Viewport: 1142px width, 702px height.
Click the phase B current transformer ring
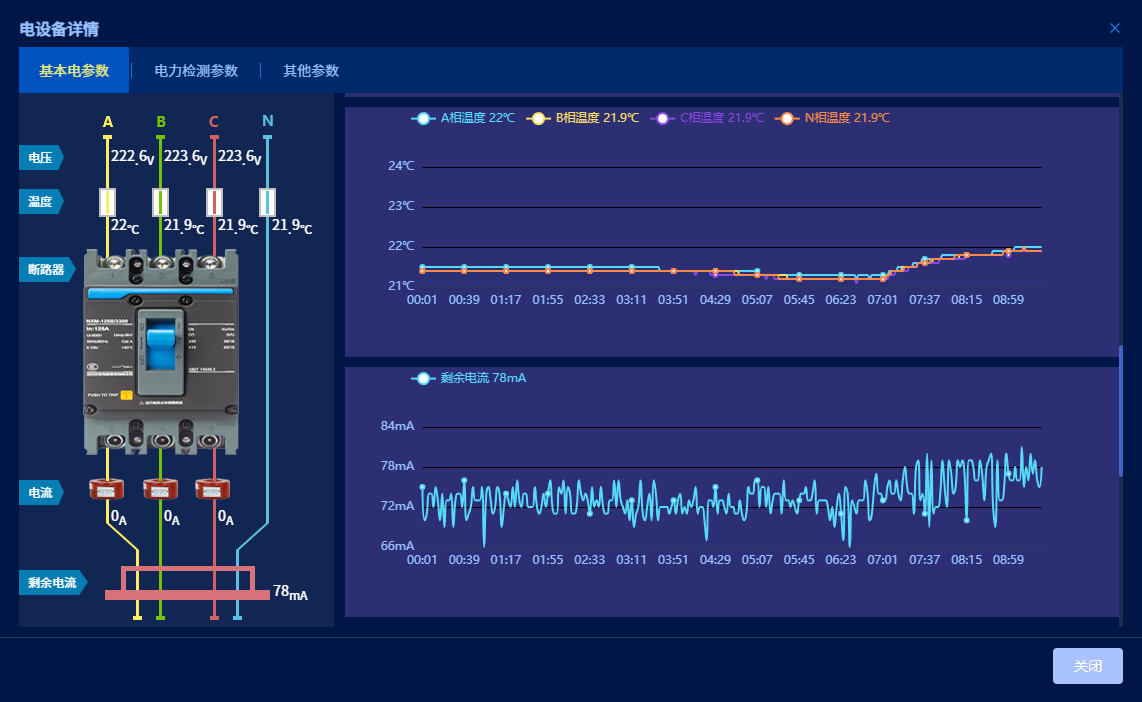(160, 488)
